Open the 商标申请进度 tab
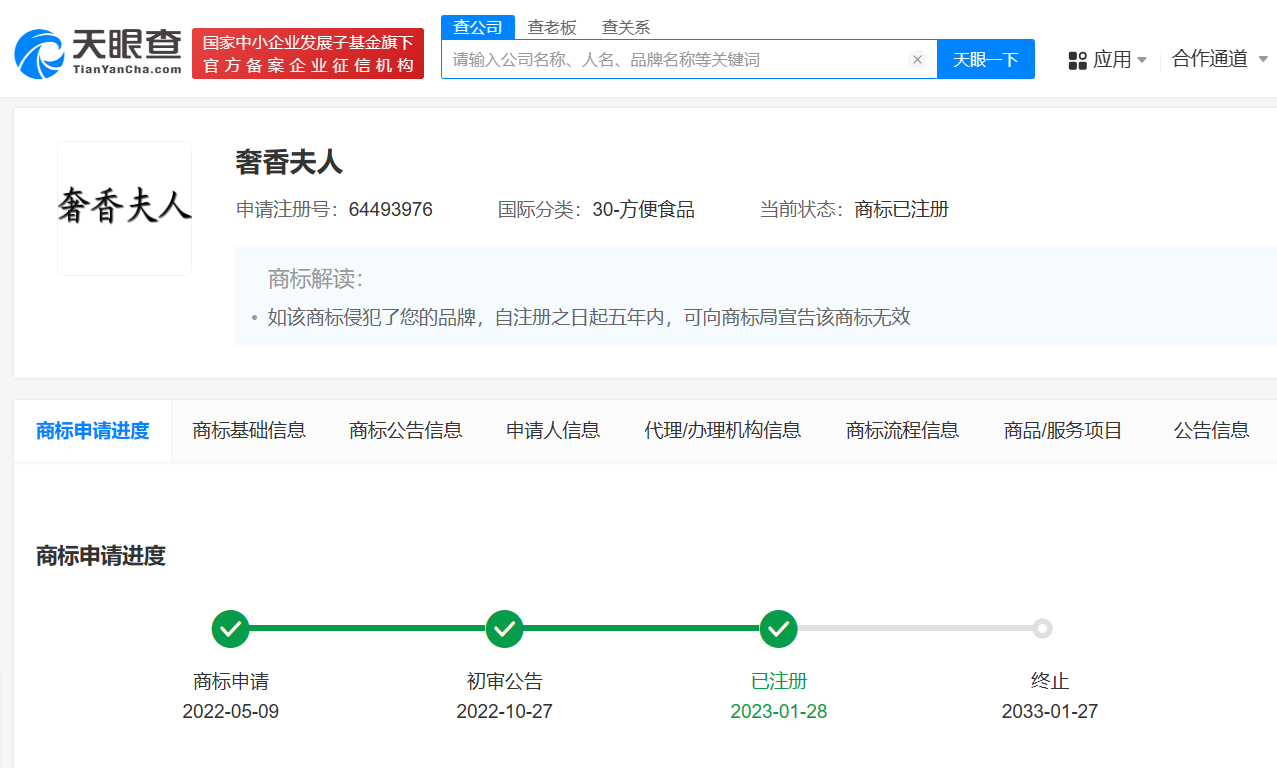 pos(93,430)
